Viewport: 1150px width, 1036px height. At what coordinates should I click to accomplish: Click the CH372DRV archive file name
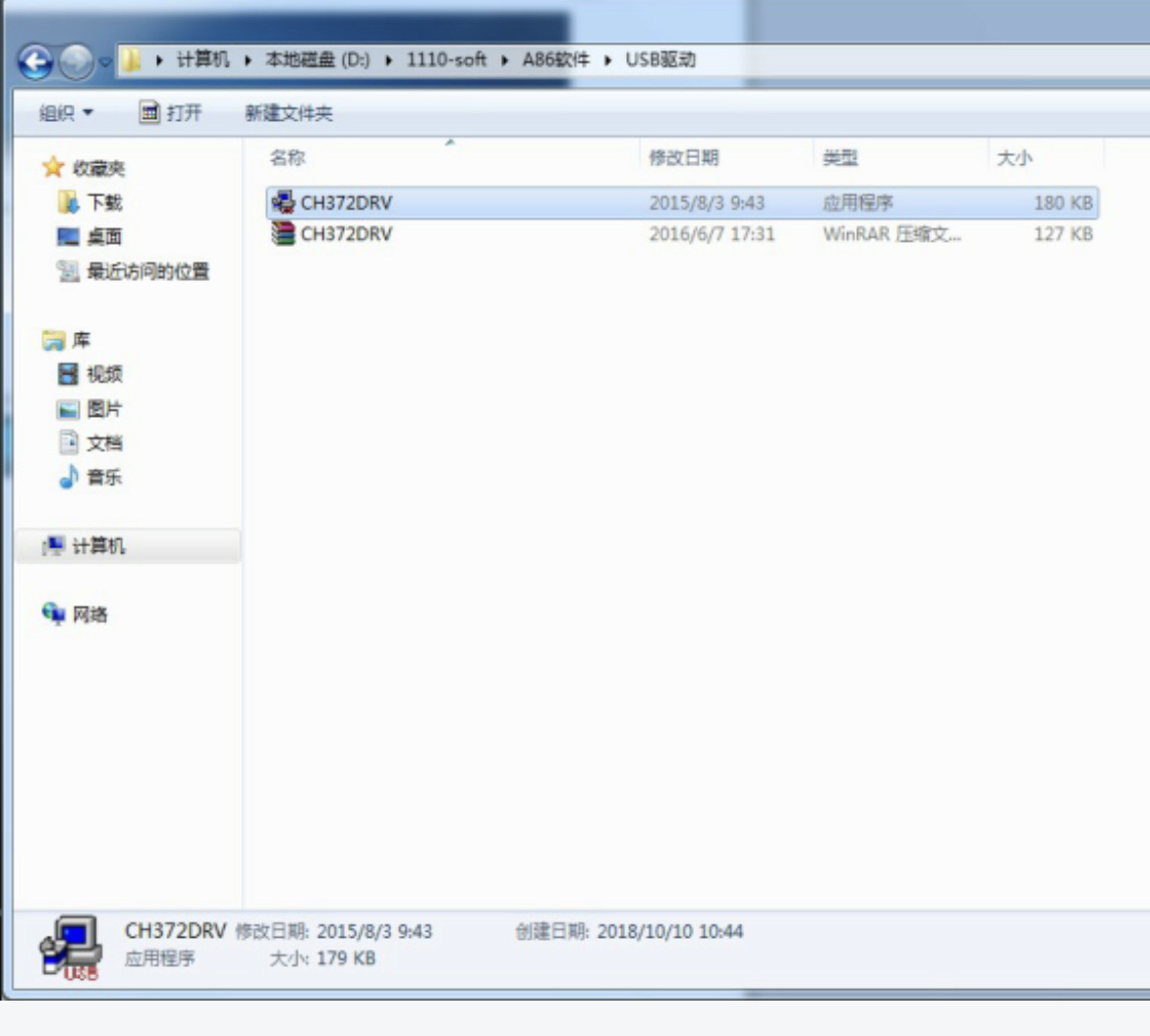(x=346, y=234)
